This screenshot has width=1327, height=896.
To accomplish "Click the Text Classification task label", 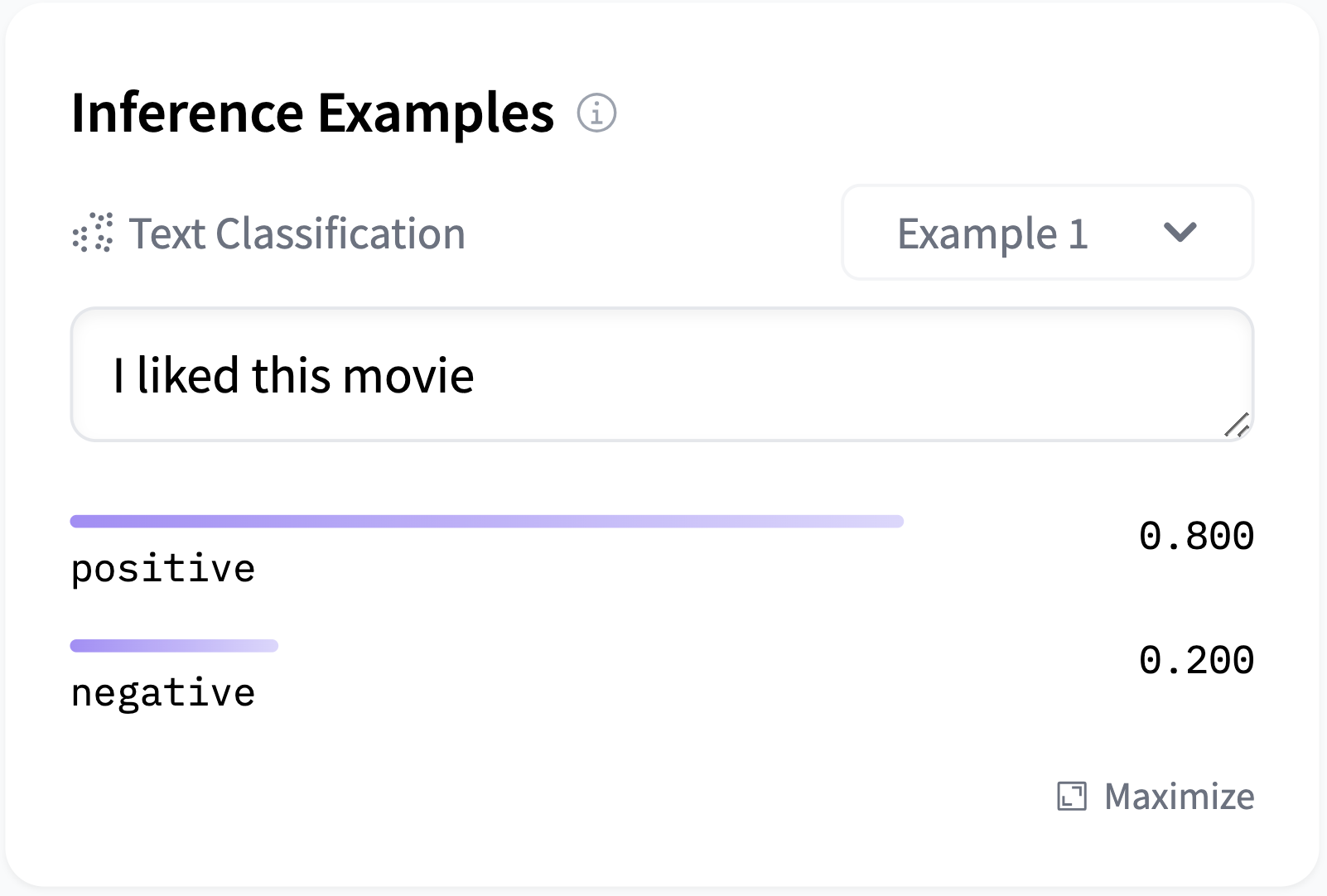I will tap(297, 234).
